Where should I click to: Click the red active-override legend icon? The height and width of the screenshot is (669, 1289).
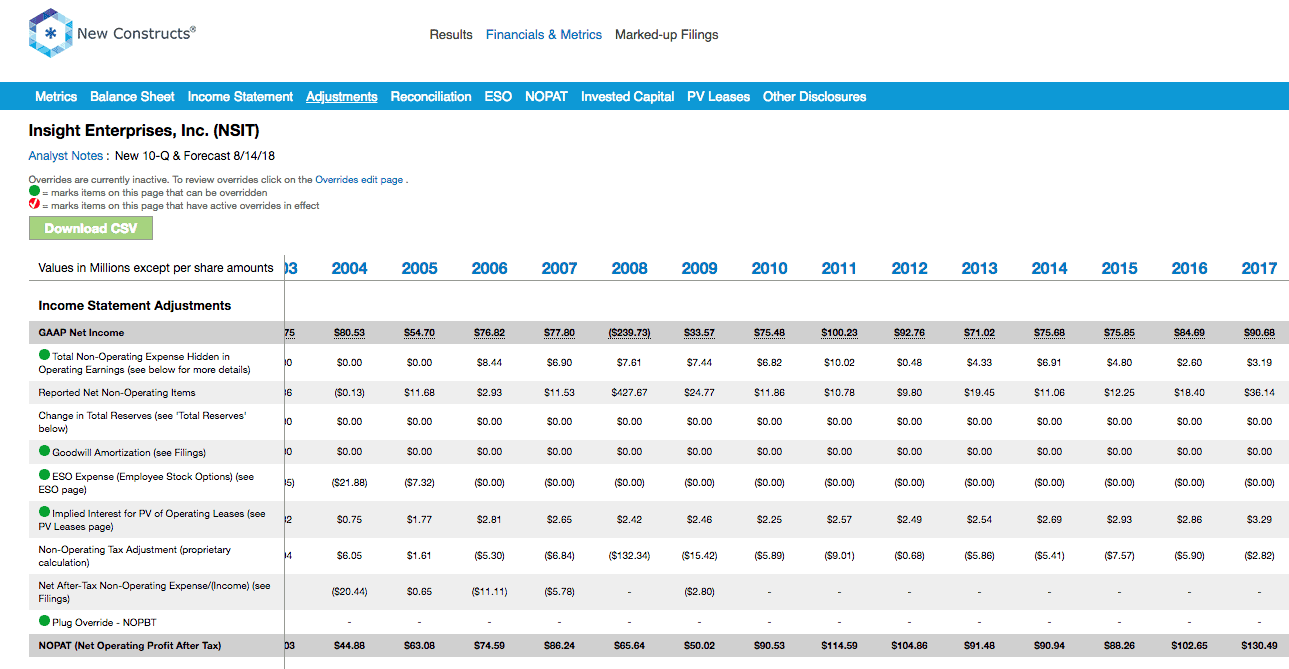coord(34,204)
